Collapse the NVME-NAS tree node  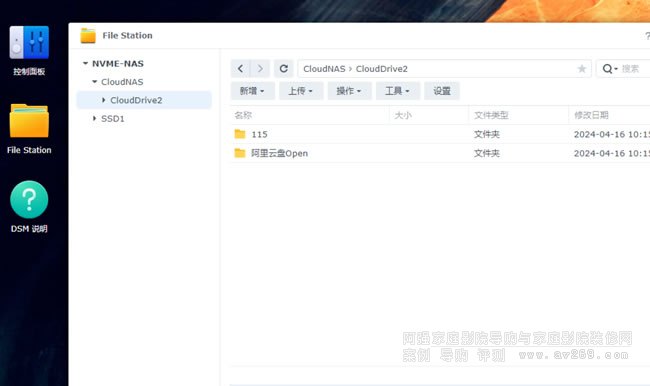85,63
